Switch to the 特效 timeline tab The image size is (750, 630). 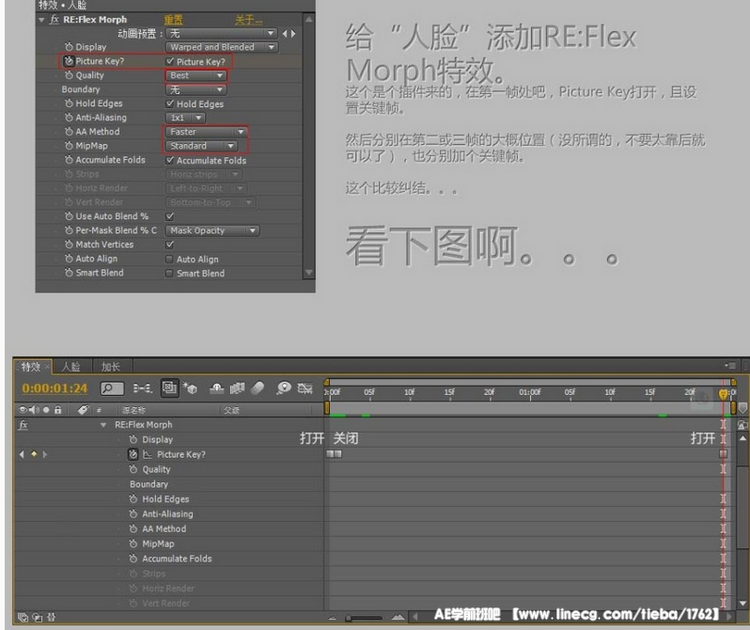tap(31, 366)
